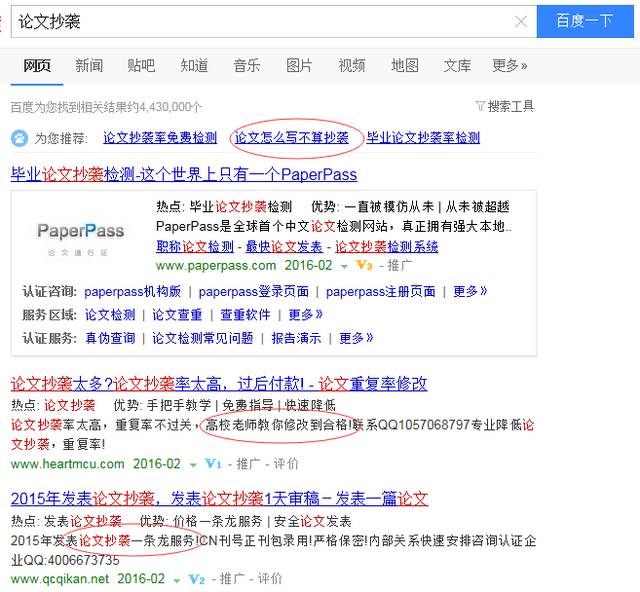Open paperpass注册页面 link
The image size is (640, 592).
(x=380, y=292)
